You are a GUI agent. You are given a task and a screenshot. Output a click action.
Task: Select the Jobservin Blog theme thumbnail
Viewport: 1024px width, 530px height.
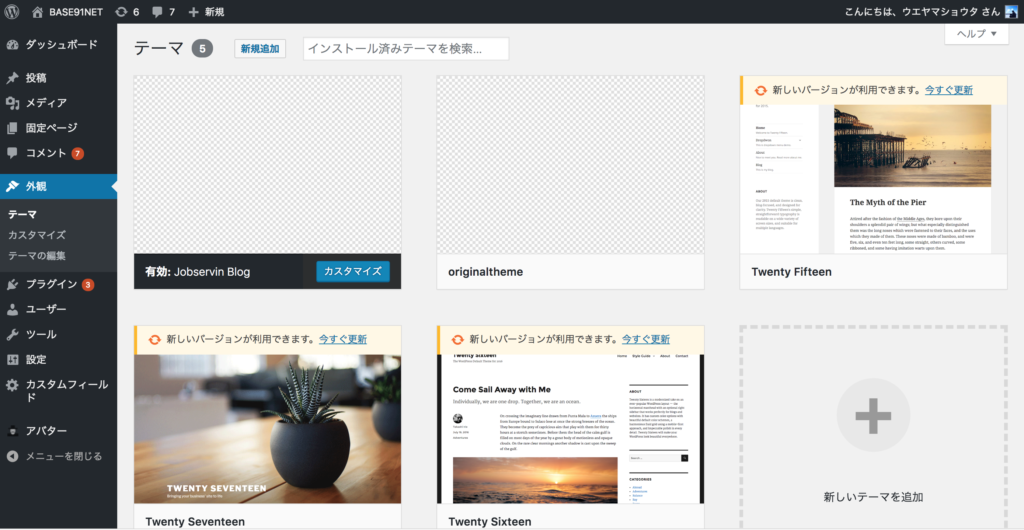click(x=268, y=164)
